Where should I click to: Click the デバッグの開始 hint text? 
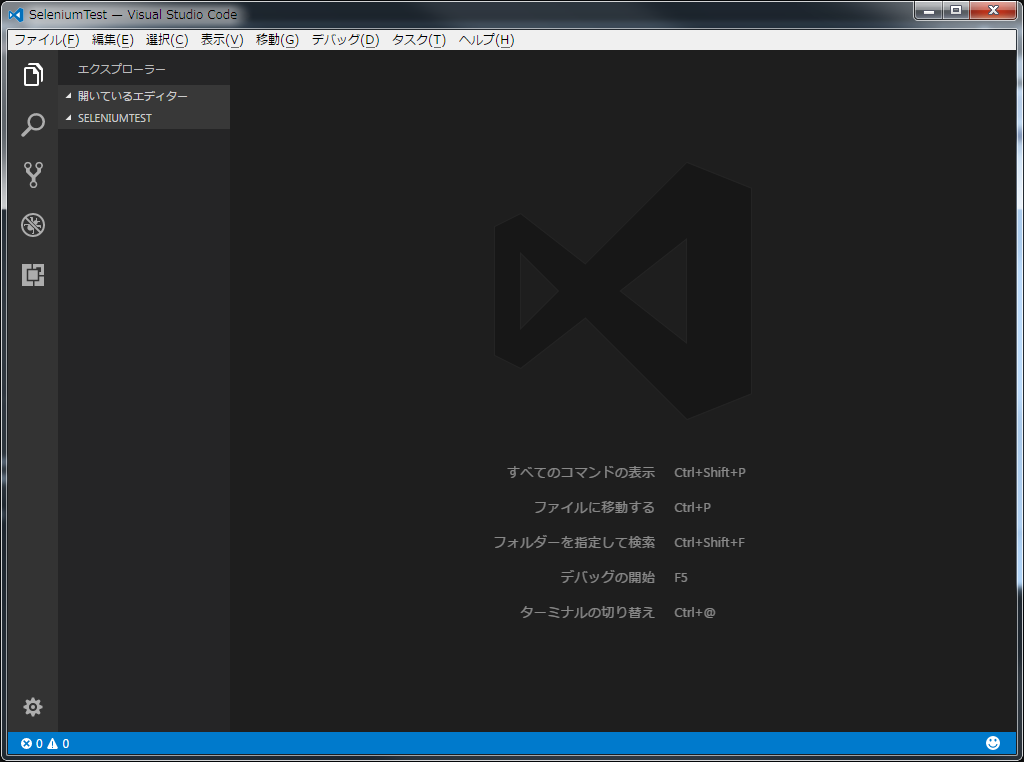tap(607, 577)
